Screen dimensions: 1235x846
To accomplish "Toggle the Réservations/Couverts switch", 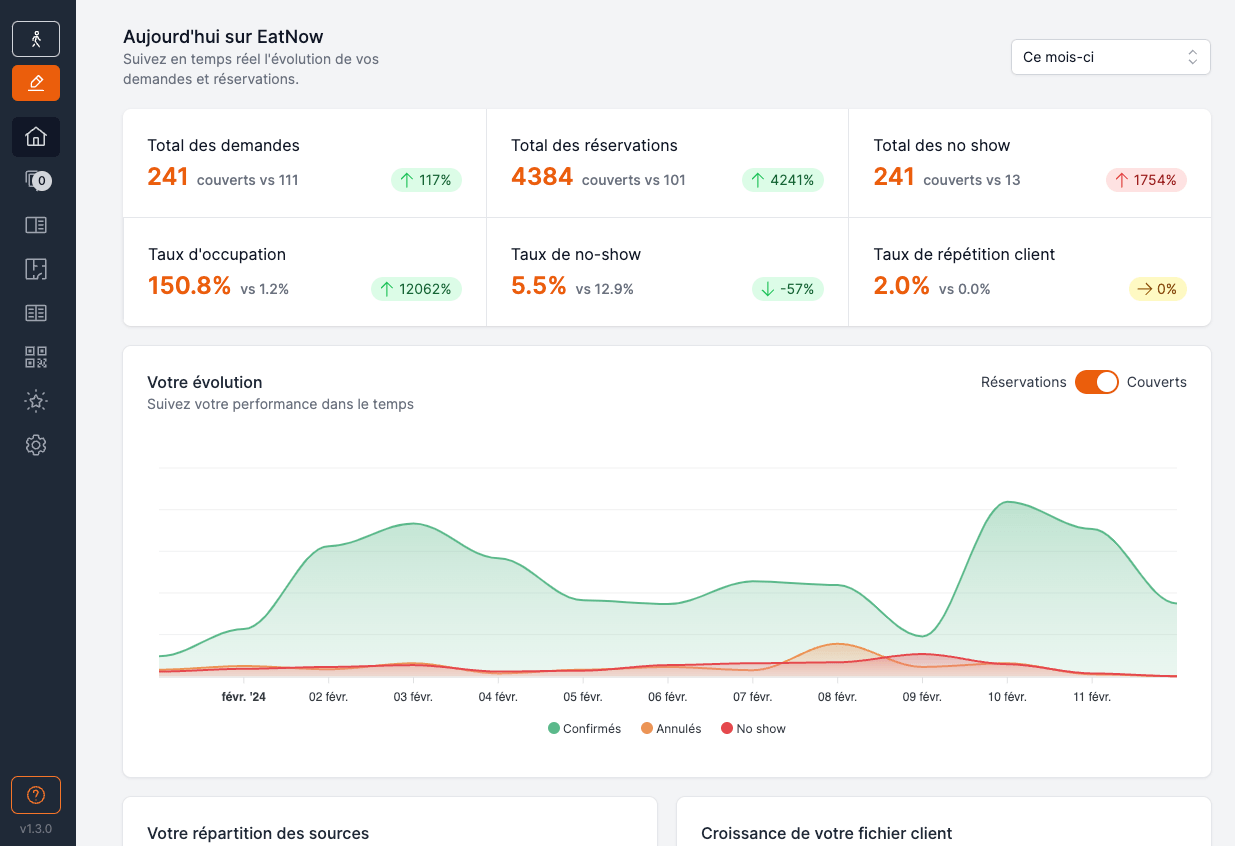I will [1096, 382].
